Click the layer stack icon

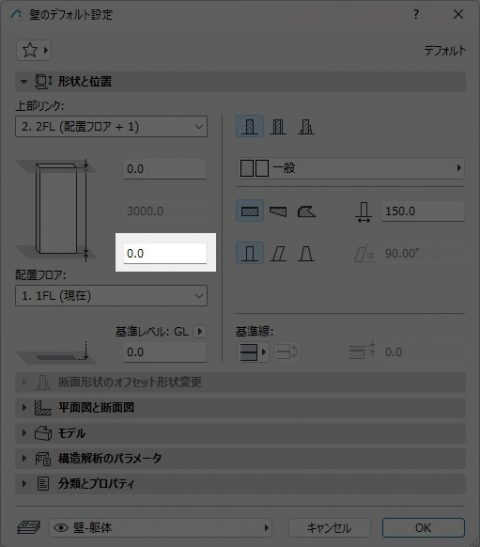(29, 527)
